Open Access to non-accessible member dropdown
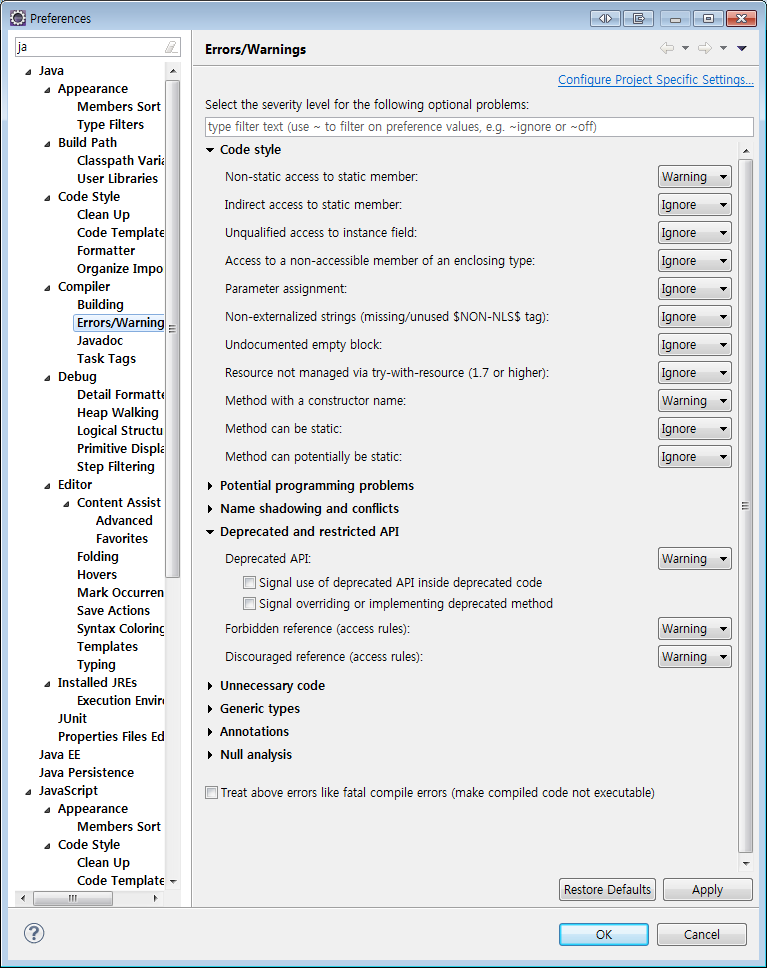 pyautogui.click(x=695, y=261)
